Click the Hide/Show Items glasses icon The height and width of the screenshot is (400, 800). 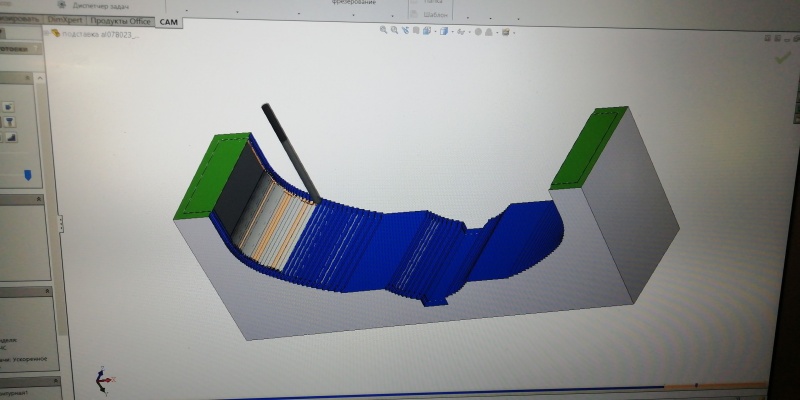click(x=461, y=32)
